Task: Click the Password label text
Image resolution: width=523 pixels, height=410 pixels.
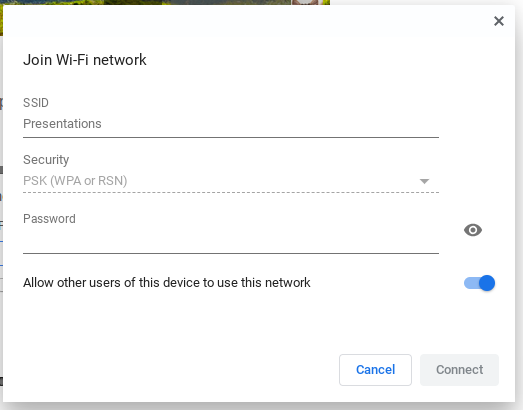Action: [x=49, y=219]
